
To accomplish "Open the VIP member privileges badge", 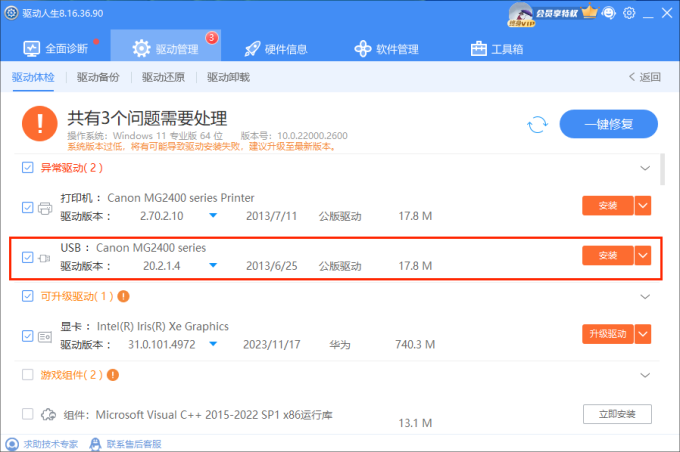I will tap(544, 14).
